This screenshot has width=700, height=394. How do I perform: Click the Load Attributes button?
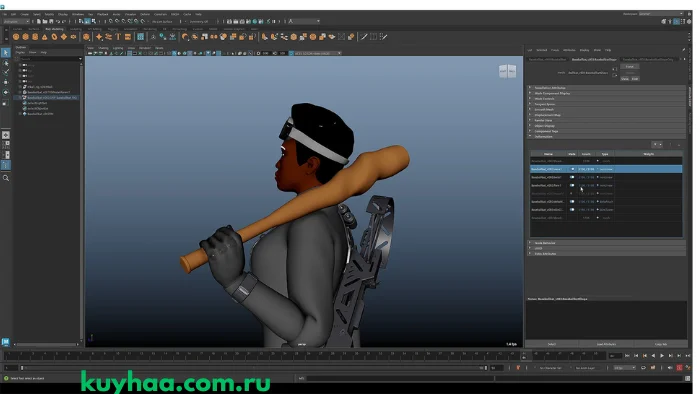tap(606, 344)
